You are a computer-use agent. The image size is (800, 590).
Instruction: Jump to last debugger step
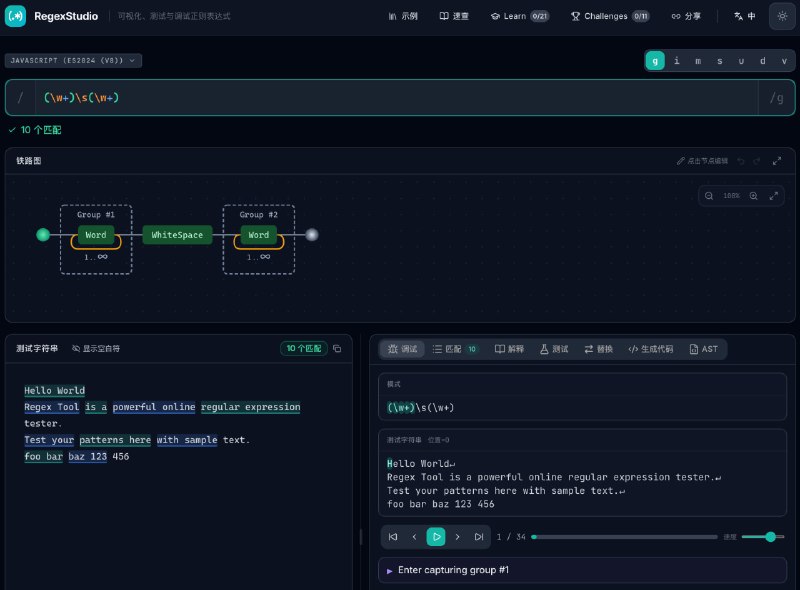(x=479, y=537)
